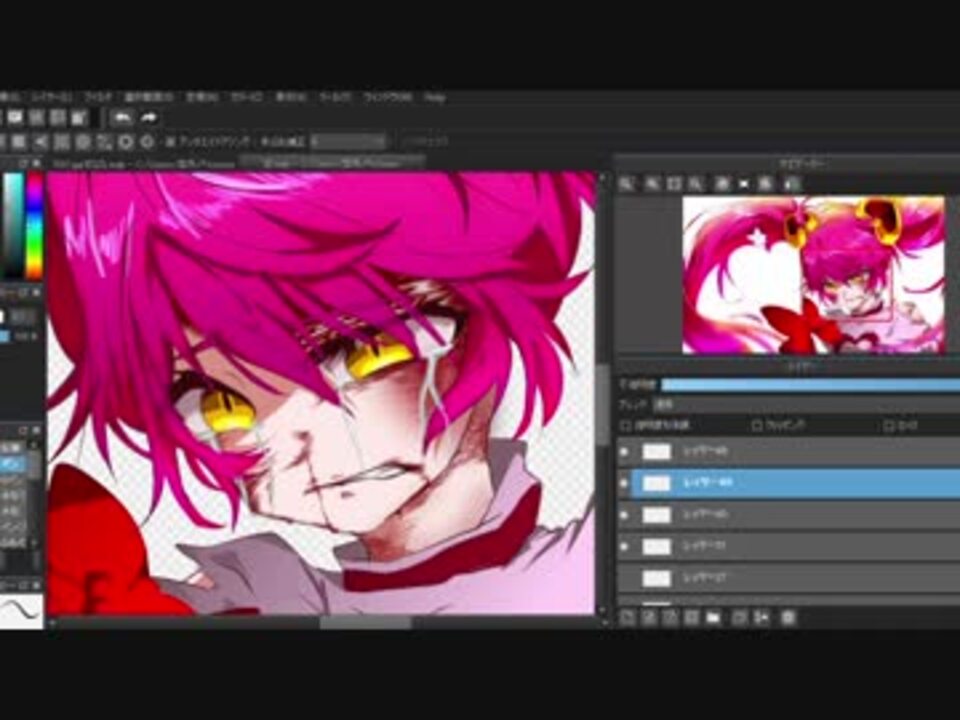Hide the topmost listed layer using its visibility dot
The width and height of the screenshot is (960, 720).
[x=624, y=452]
